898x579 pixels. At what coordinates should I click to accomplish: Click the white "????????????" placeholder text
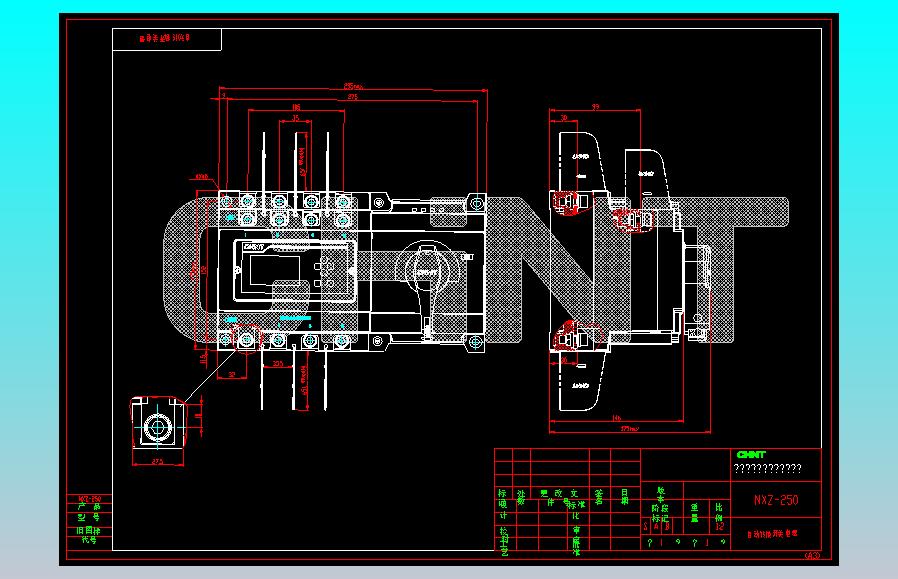[767, 468]
